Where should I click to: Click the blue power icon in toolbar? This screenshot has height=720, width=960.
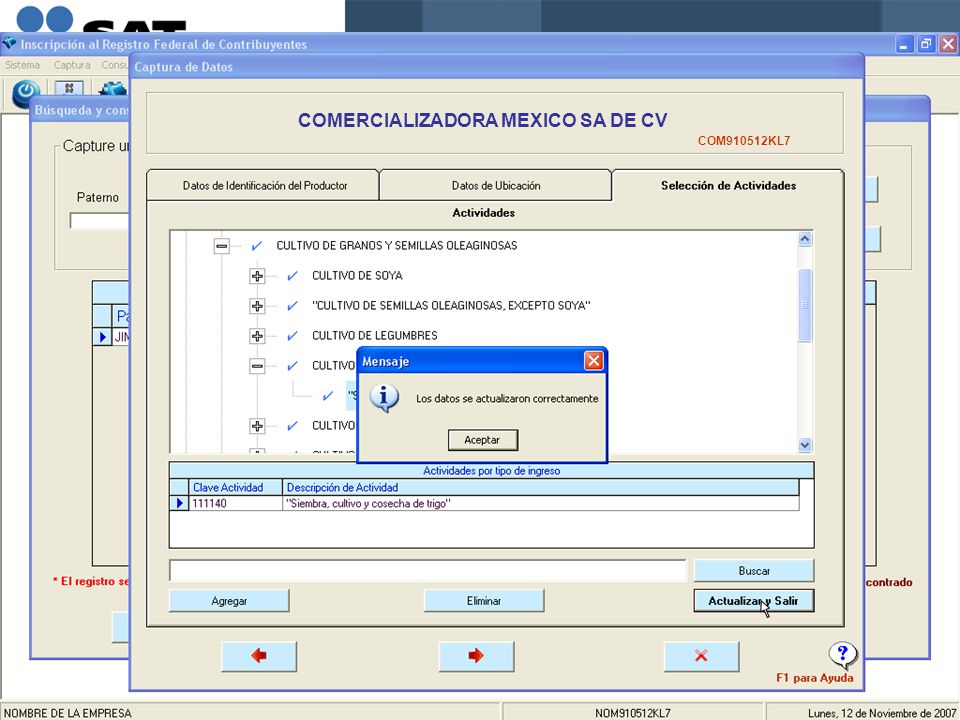tap(26, 94)
